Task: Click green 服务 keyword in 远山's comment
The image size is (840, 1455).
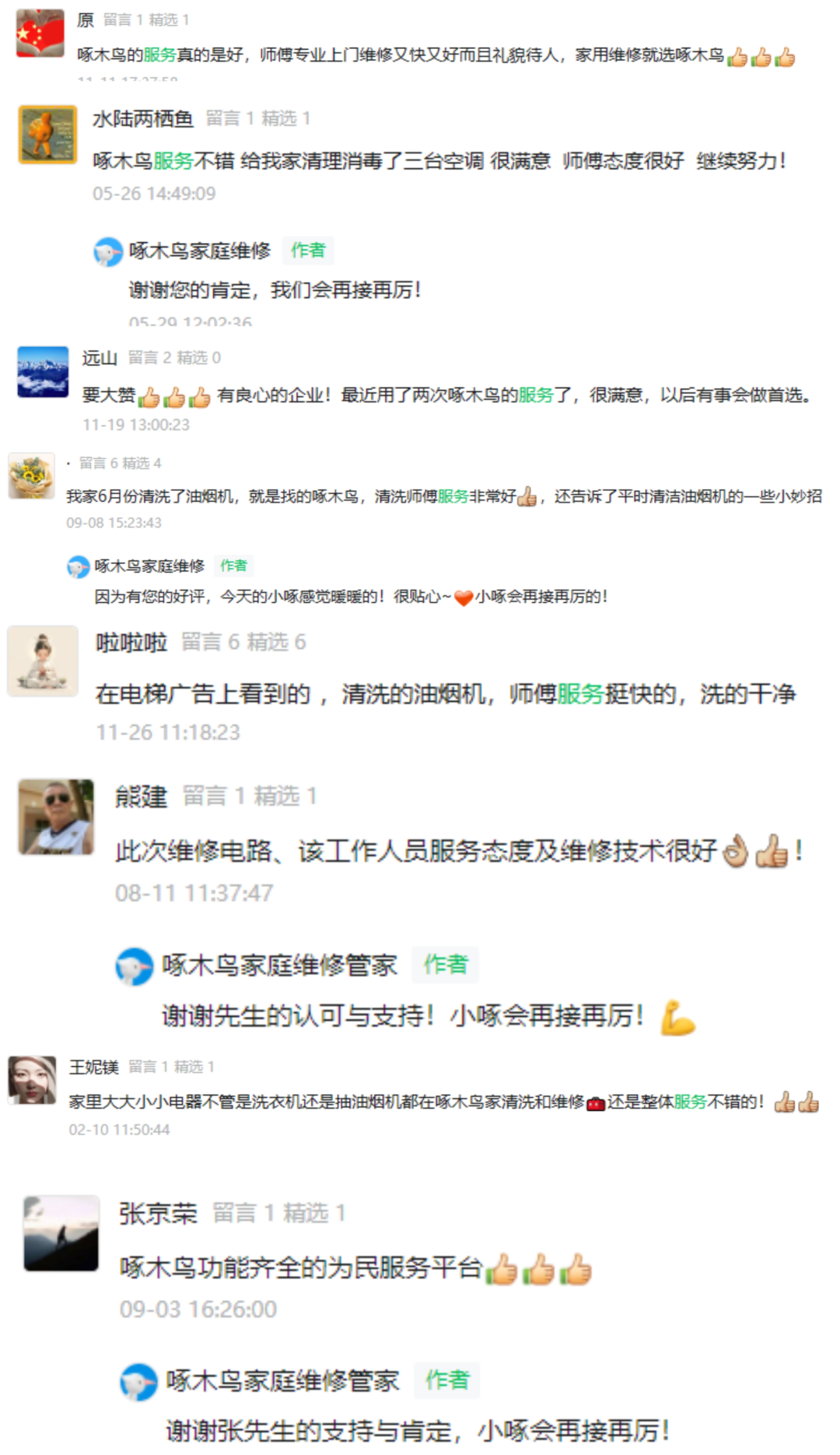Action: coord(536,395)
